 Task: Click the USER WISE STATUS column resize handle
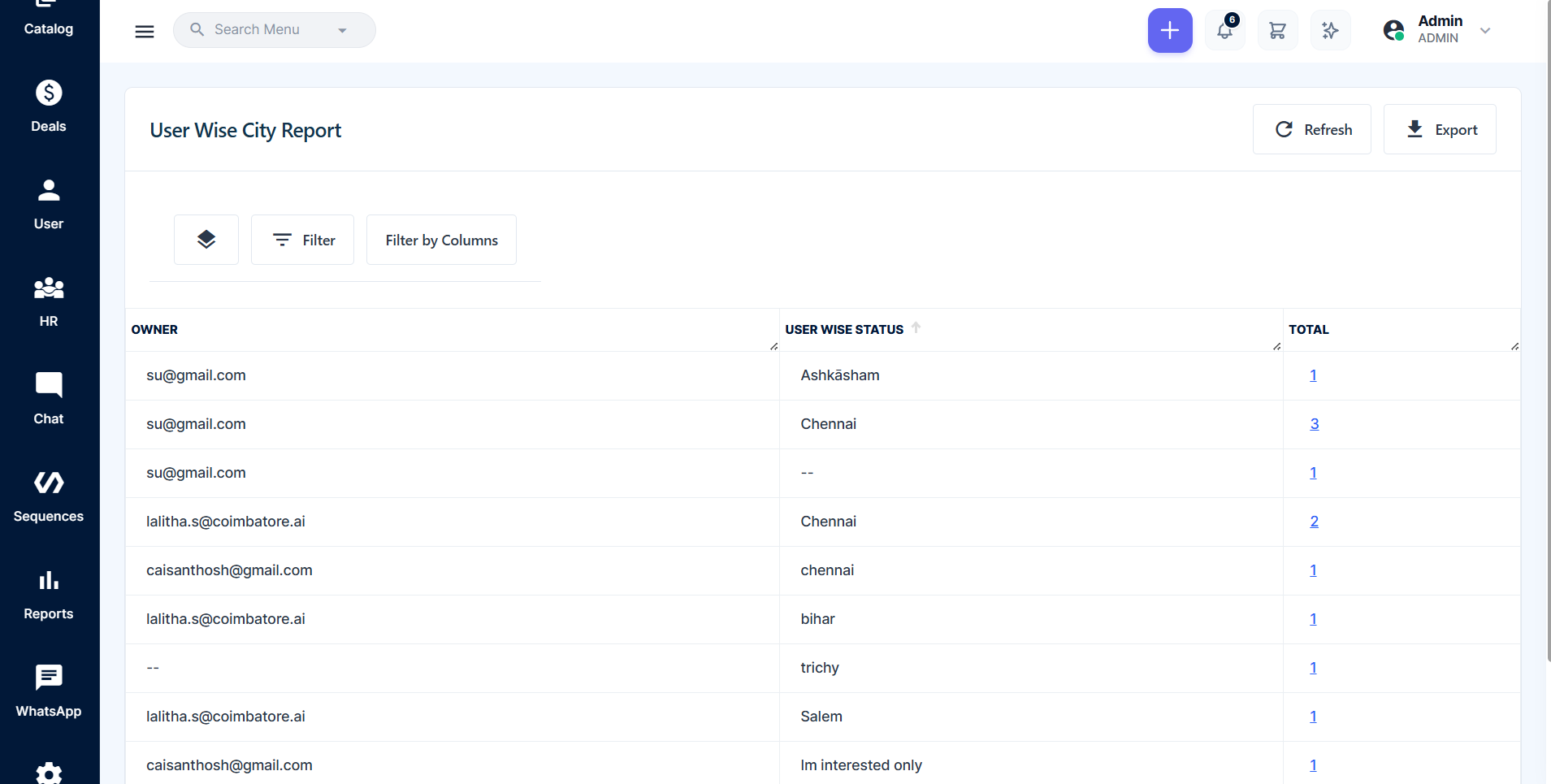click(1276, 346)
